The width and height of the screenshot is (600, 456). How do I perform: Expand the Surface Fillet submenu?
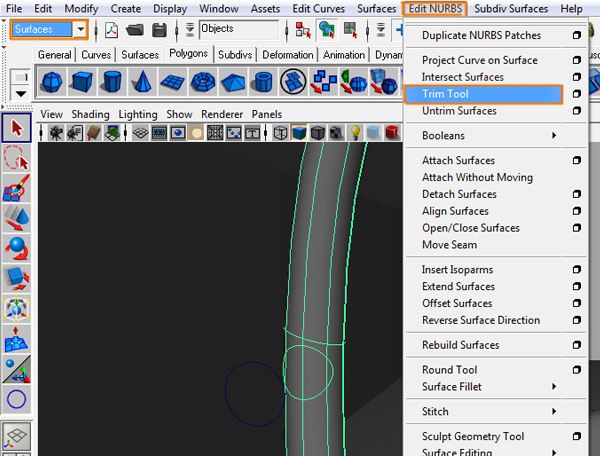(x=554, y=386)
